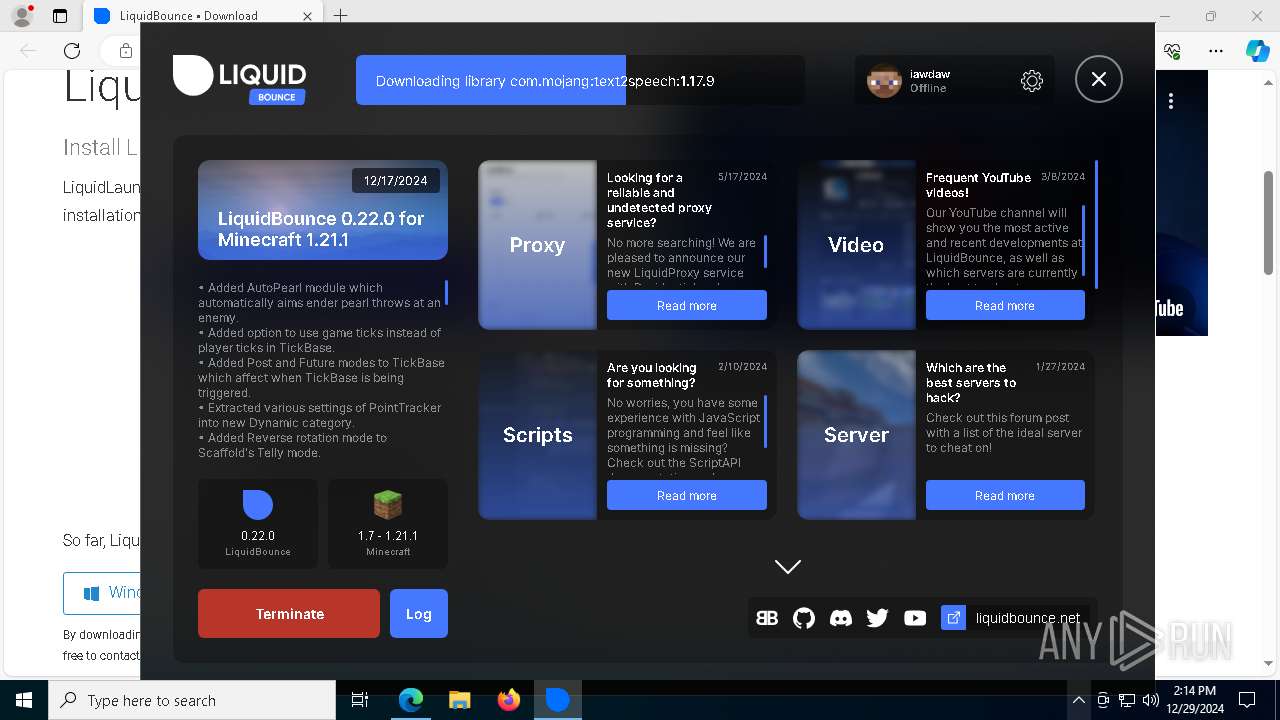Go back in the browser
The height and width of the screenshot is (720, 1280).
(28, 51)
